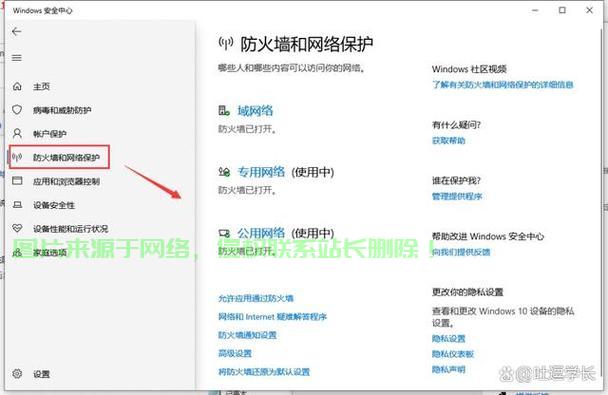Select 防火墙和网络保护 in the sidebar
The width and height of the screenshot is (608, 395).
coord(66,157)
